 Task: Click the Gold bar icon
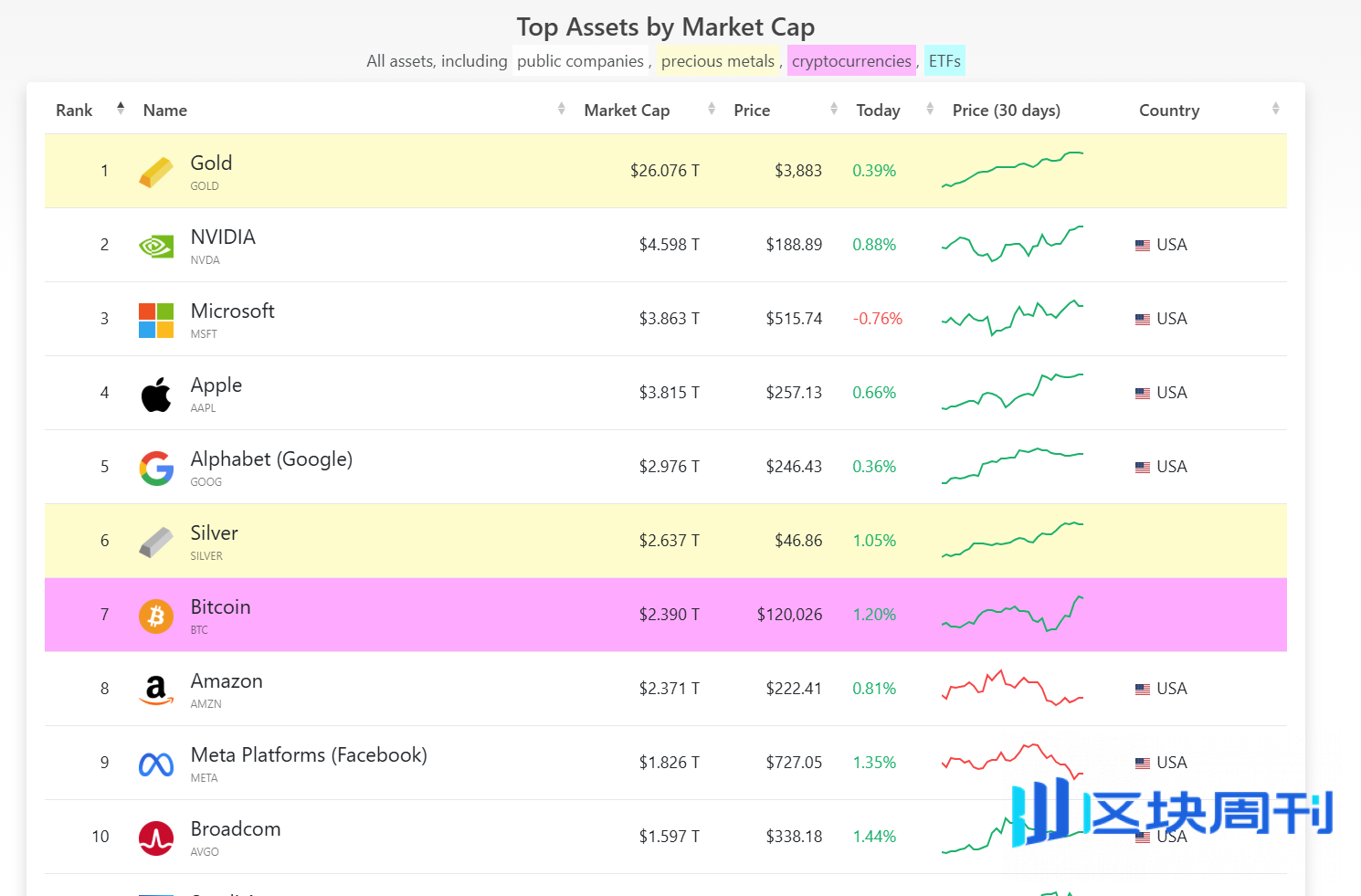(x=156, y=172)
